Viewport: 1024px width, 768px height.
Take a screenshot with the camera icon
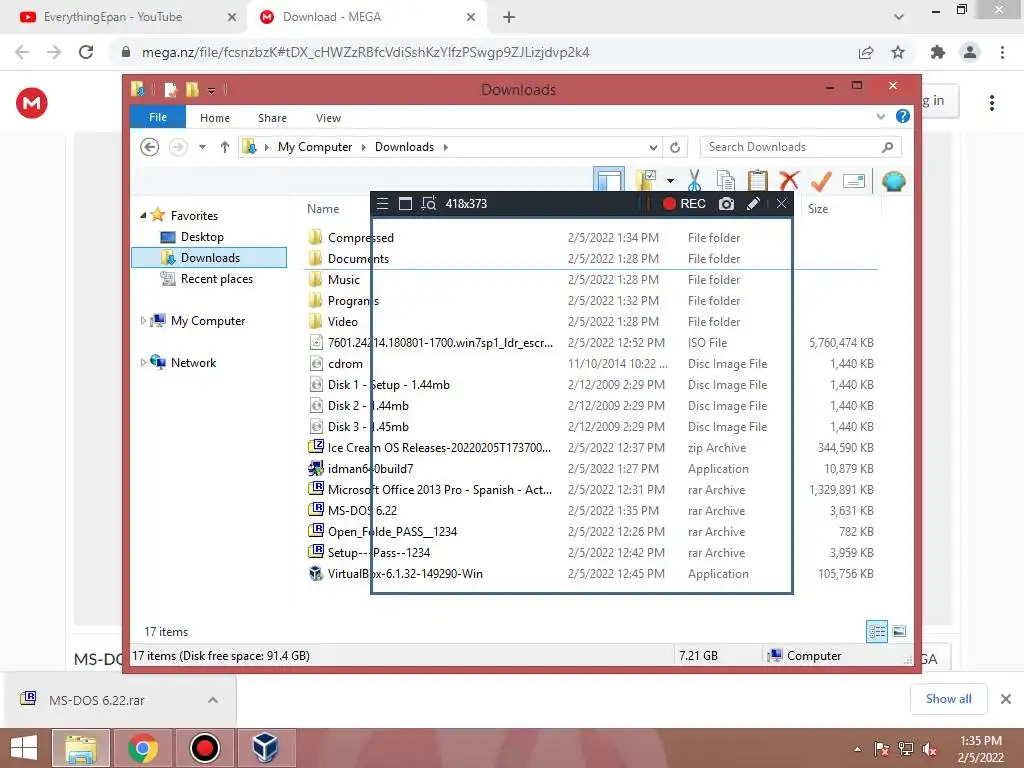726,204
